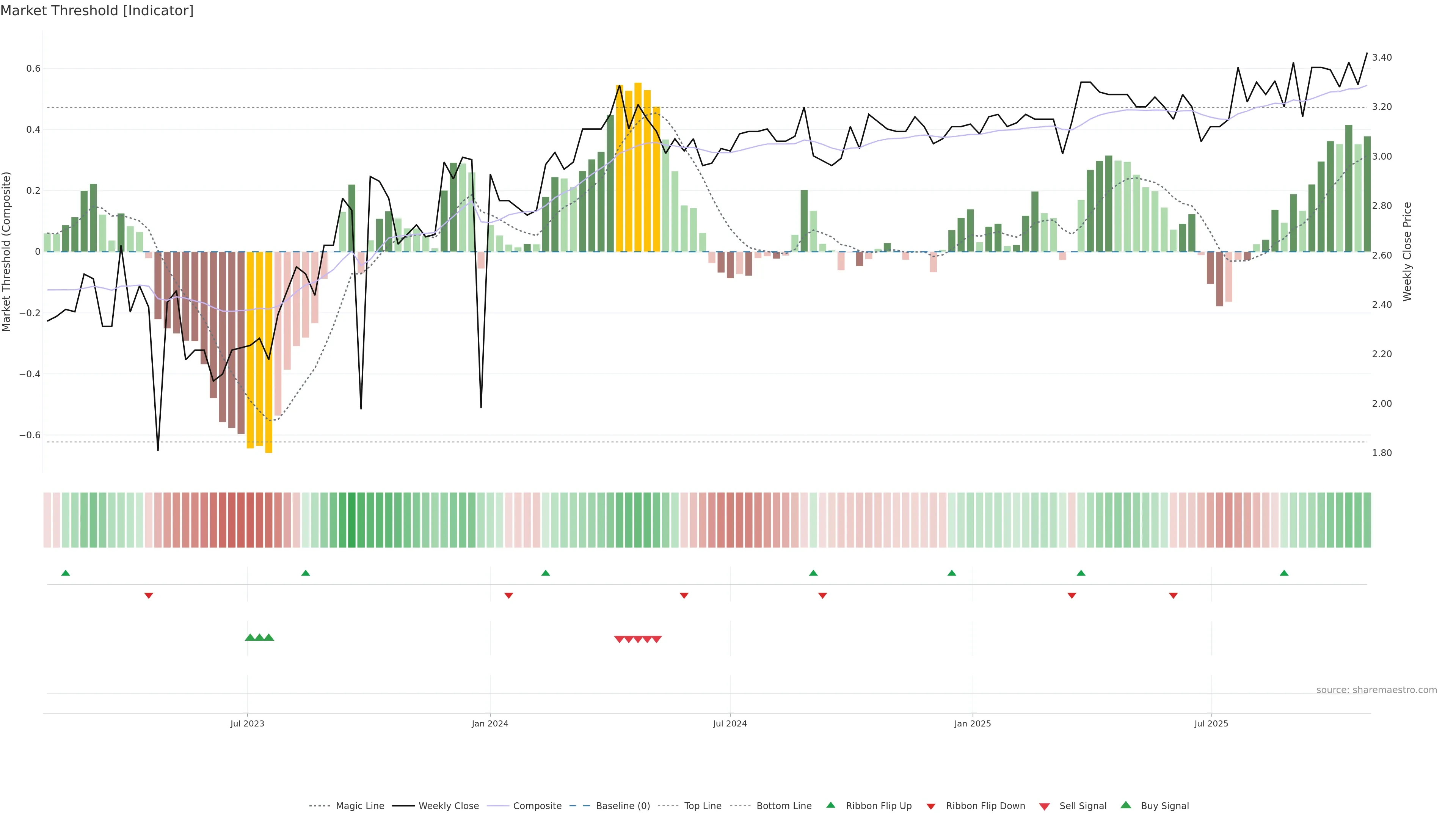
Task: Click the Ribbon Flip Down legend triangle
Action: pos(931,806)
